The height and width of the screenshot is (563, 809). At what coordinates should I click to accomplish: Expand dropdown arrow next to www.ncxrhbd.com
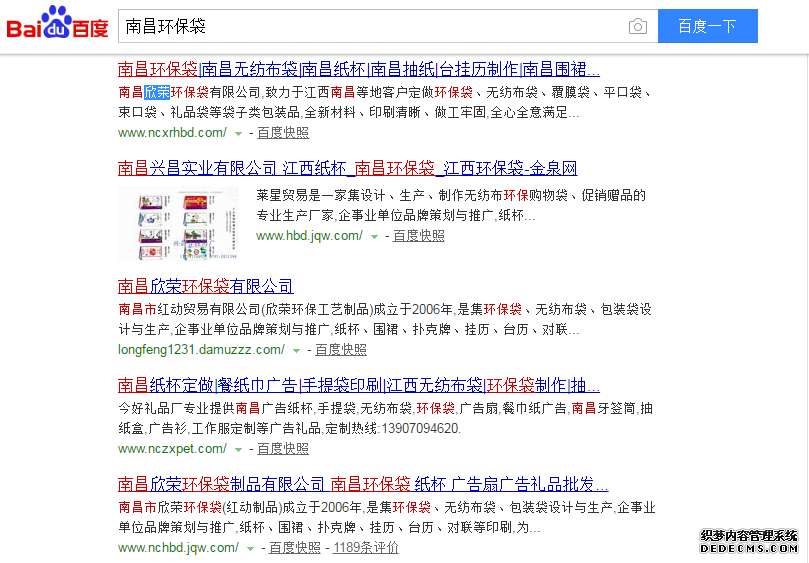(x=238, y=134)
